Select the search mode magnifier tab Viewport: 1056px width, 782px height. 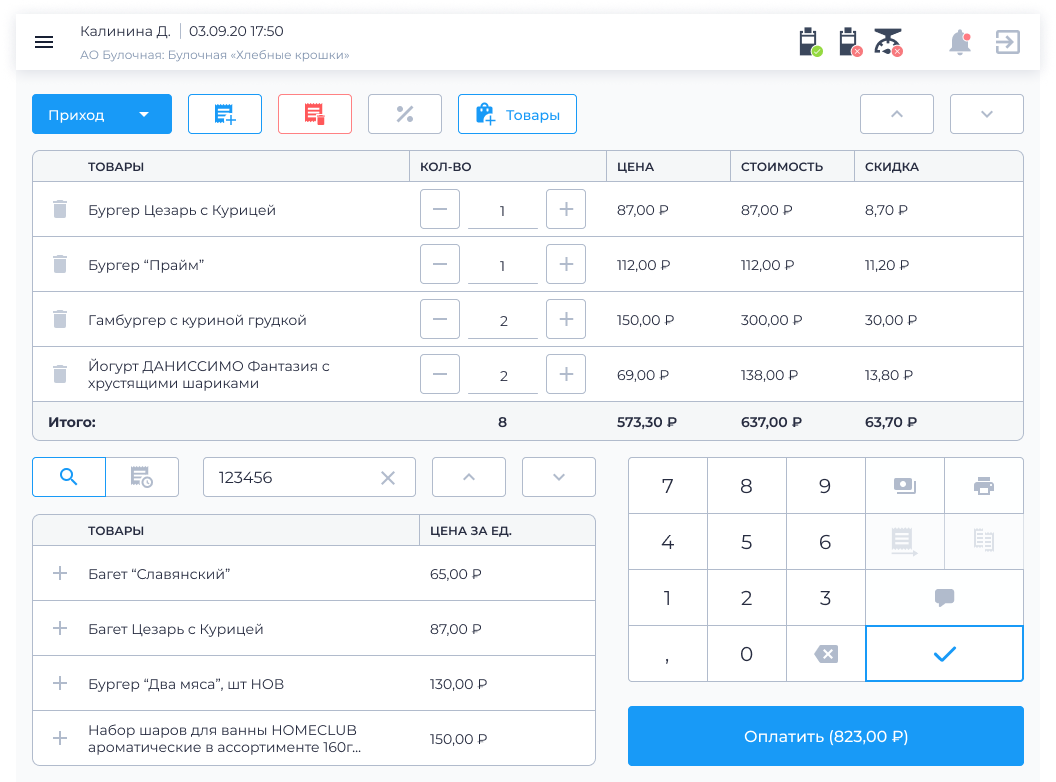pyautogui.click(x=69, y=477)
